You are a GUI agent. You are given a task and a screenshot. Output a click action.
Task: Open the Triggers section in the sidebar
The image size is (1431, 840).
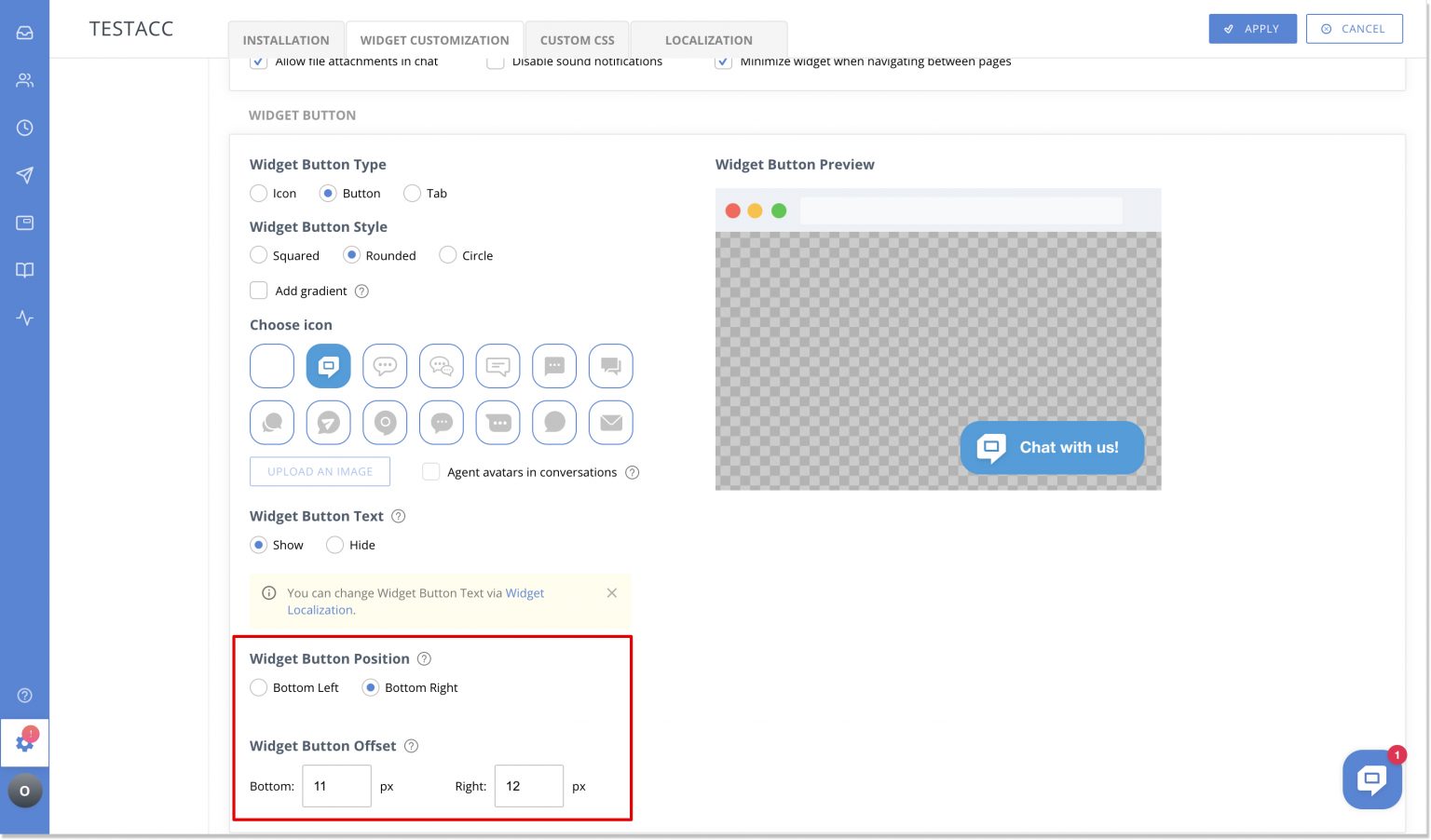pyautogui.click(x=24, y=175)
